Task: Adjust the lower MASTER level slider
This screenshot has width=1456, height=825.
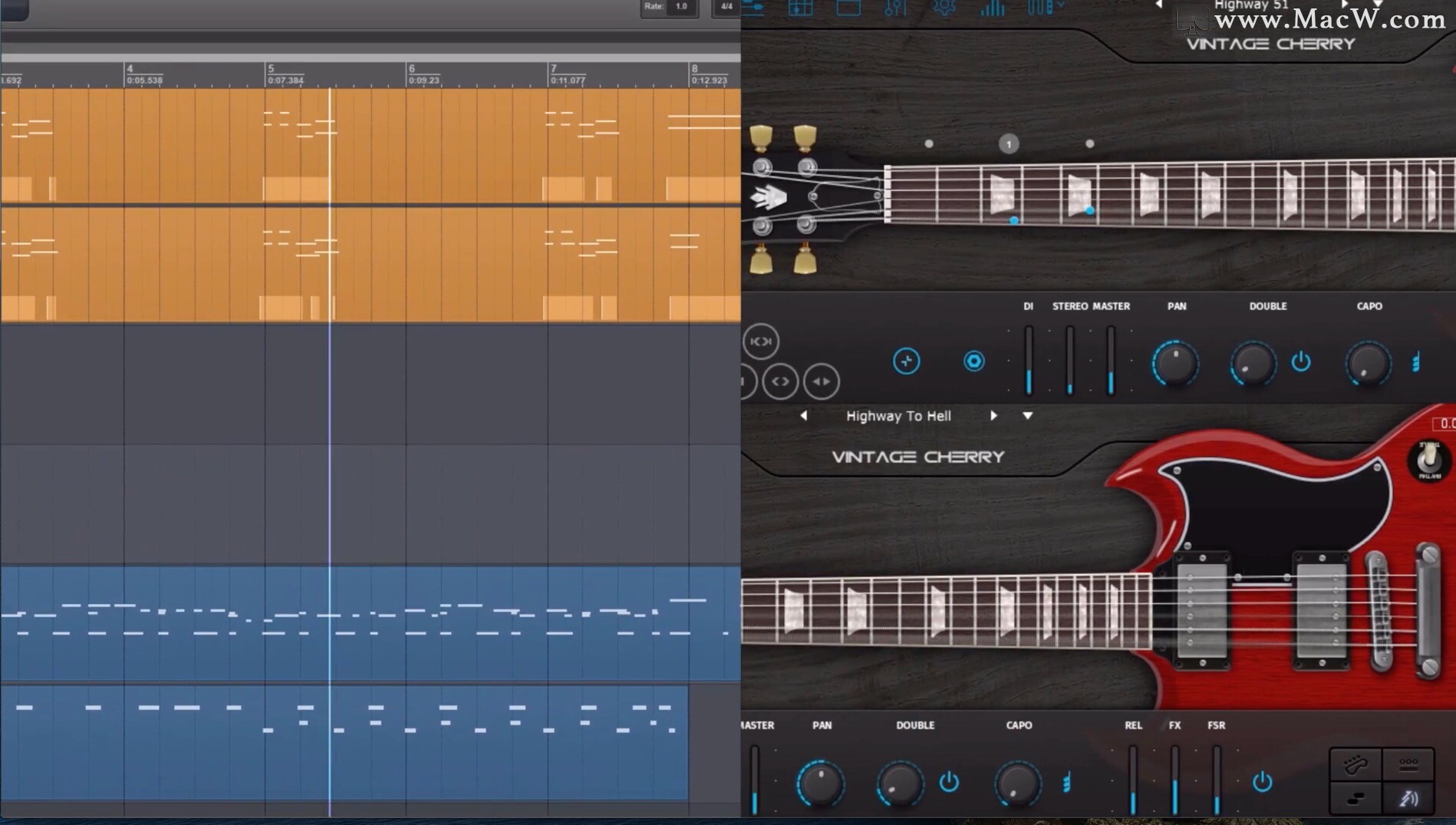Action: coord(755,780)
